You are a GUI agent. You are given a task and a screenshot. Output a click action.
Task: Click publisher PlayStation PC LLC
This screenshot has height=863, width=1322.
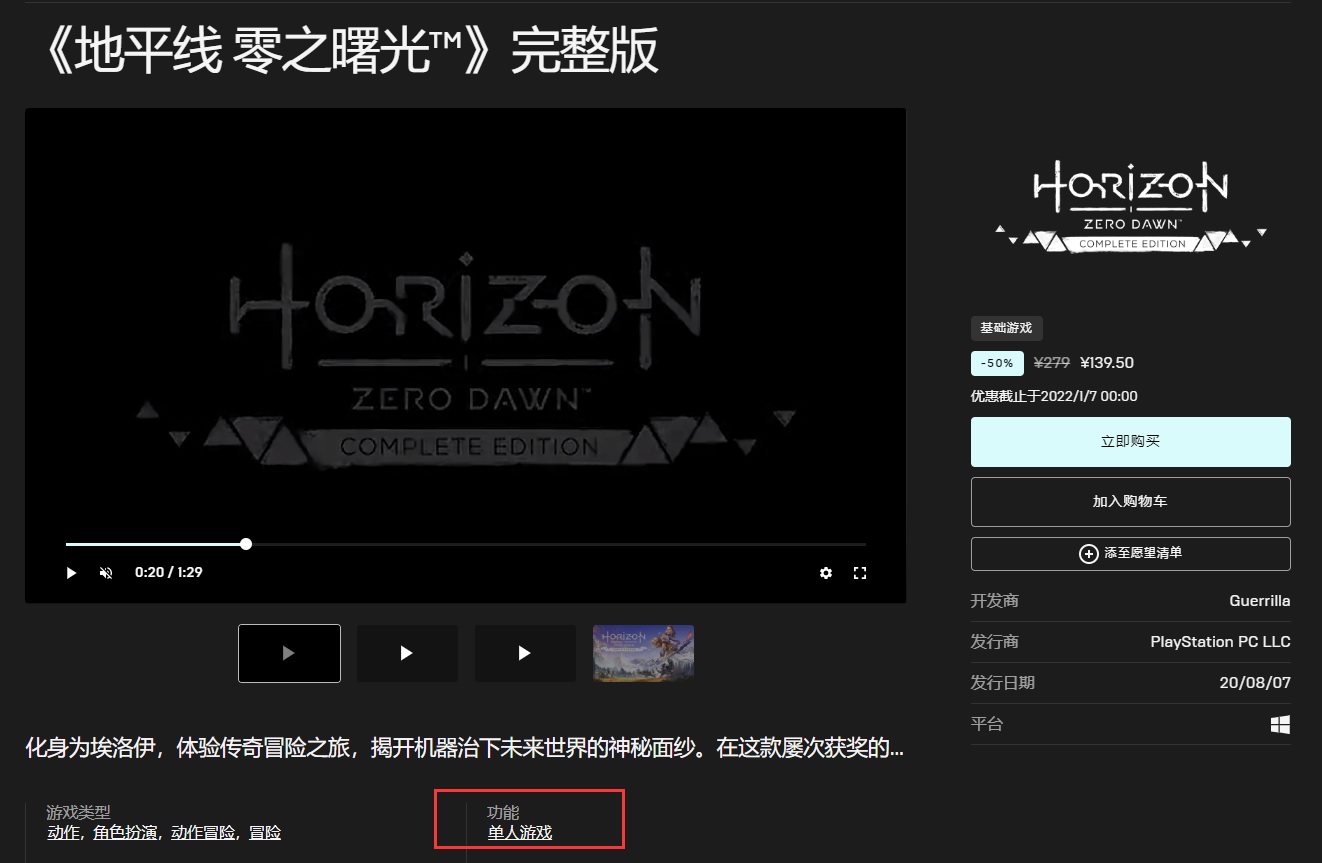(1220, 642)
